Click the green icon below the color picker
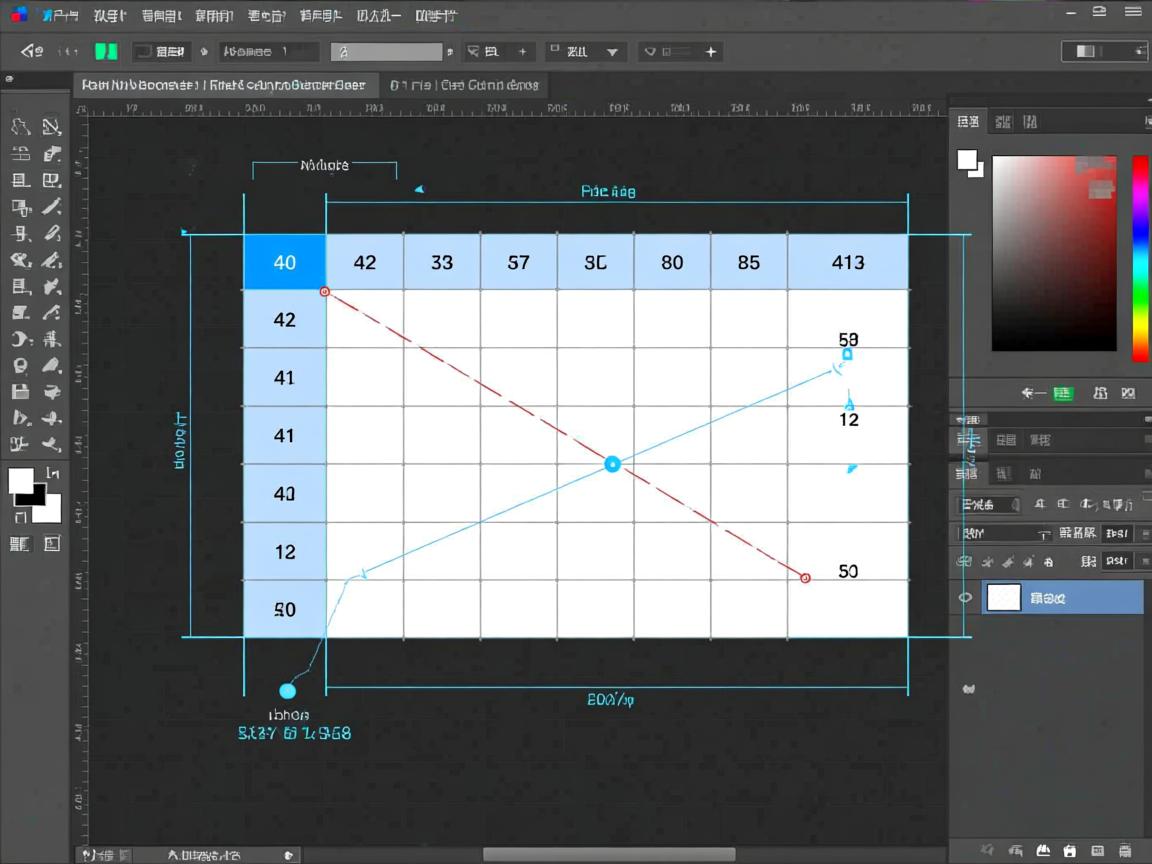Image resolution: width=1152 pixels, height=864 pixels. [1063, 394]
